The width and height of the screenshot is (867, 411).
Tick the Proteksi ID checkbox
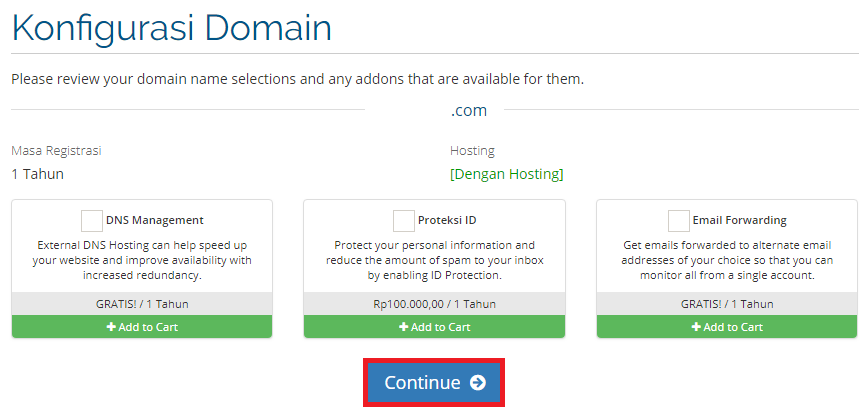point(404,220)
